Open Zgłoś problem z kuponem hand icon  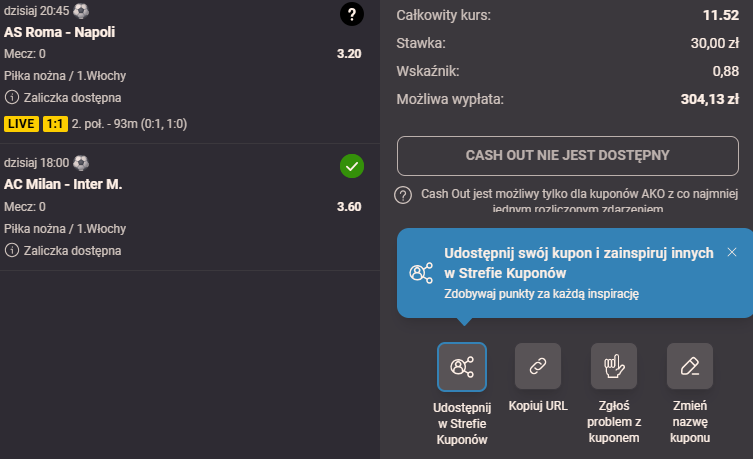(614, 366)
